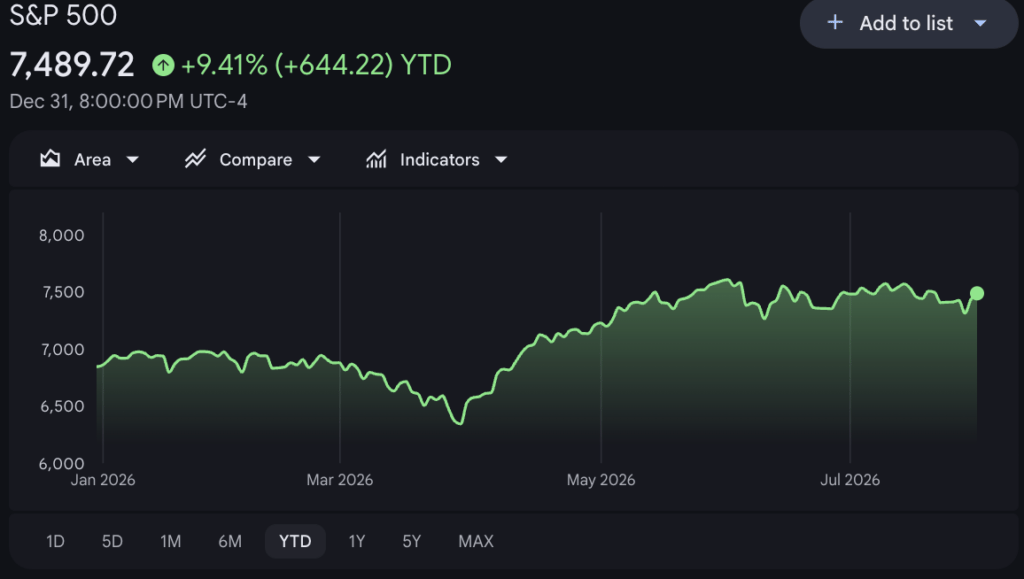This screenshot has width=1024, height=579.
Task: Expand the Area chart type dropdown arrow
Action: pos(133,159)
